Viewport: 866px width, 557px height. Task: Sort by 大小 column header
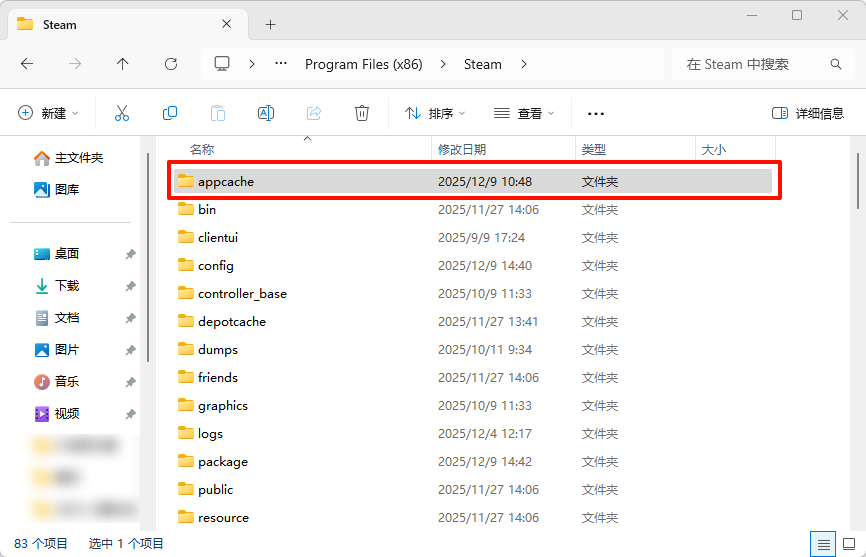pos(714,150)
